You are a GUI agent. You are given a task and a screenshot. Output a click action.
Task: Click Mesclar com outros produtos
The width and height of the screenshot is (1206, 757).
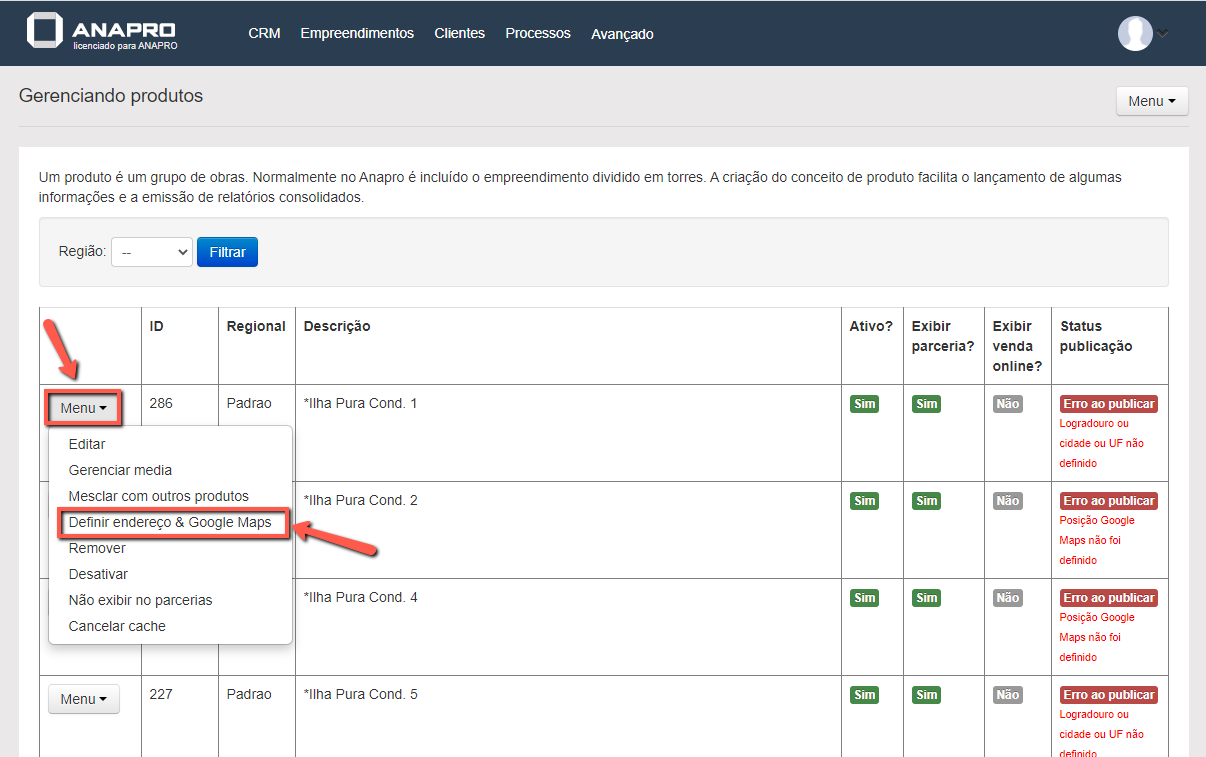pyautogui.click(x=158, y=496)
